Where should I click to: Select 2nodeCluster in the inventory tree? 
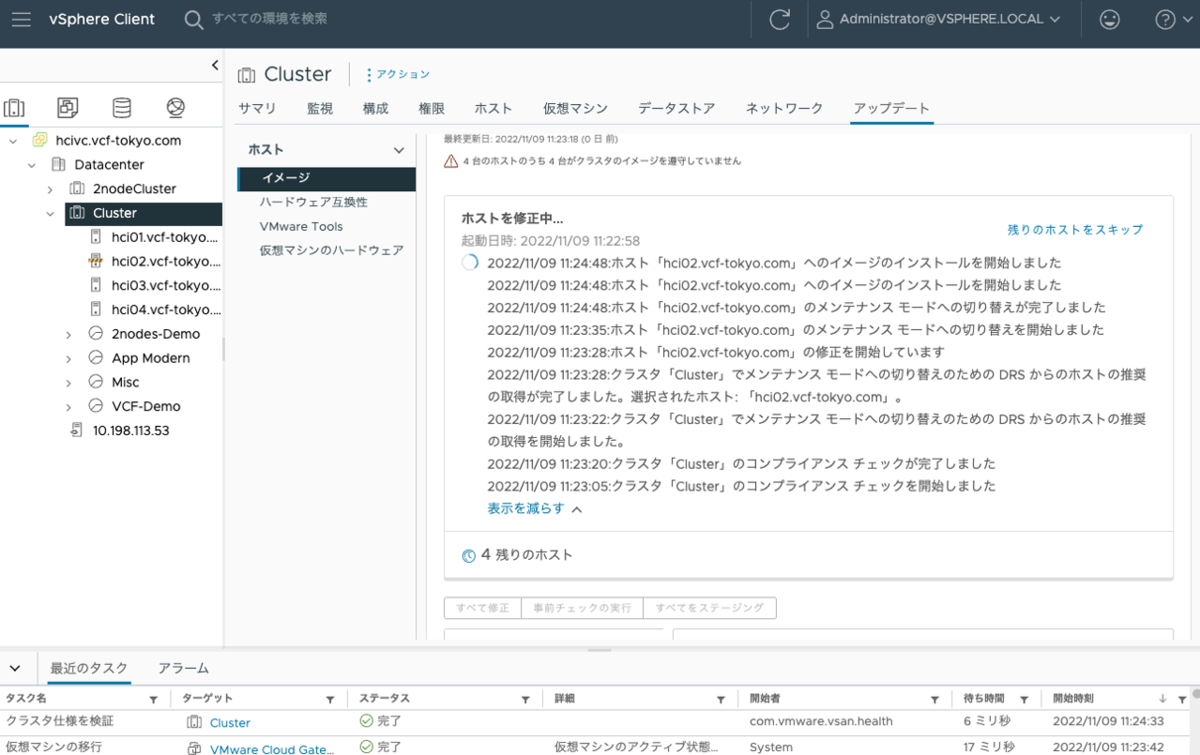pyautogui.click(x=134, y=189)
